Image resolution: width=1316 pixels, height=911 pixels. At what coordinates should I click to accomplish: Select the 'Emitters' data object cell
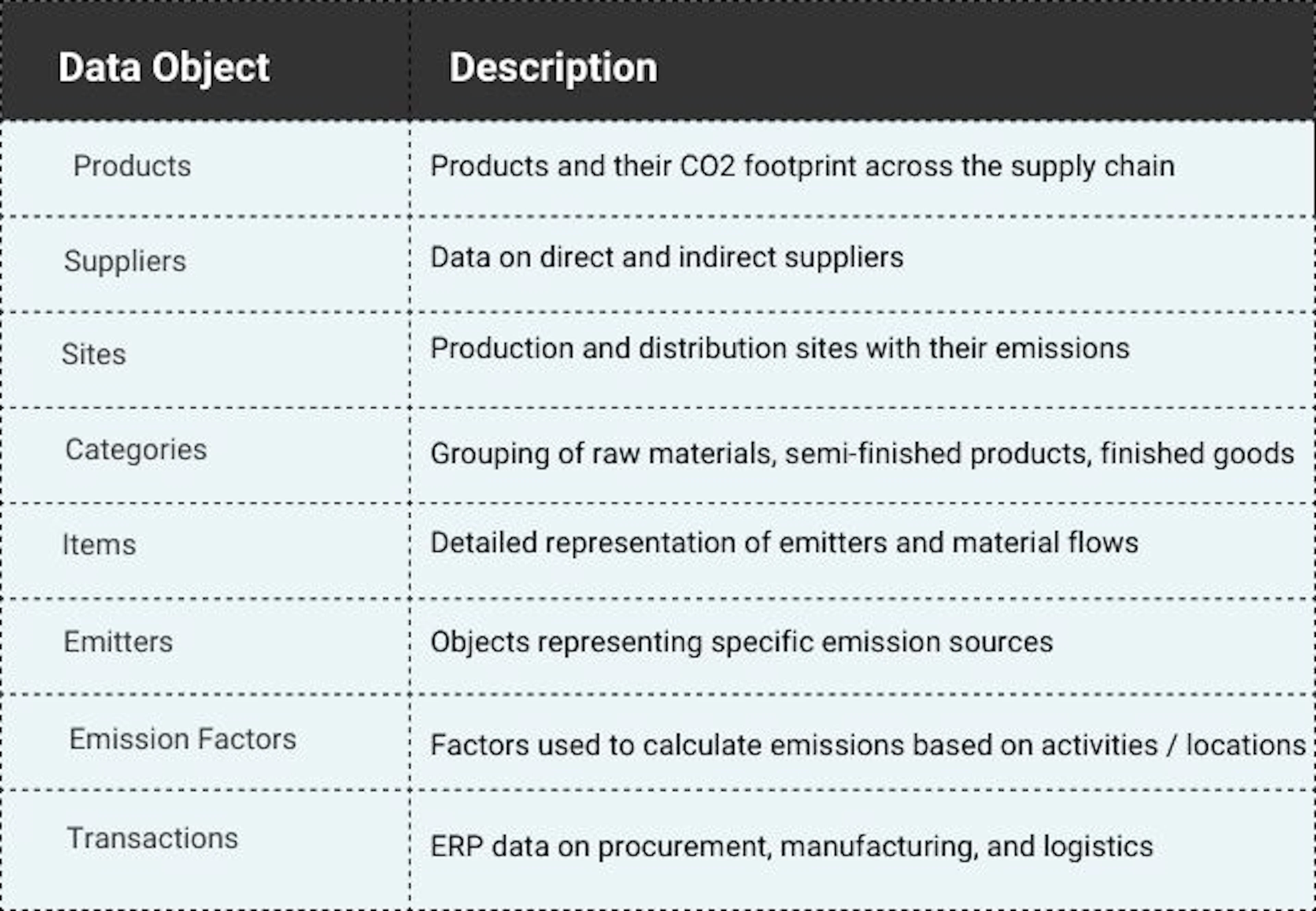pos(118,642)
